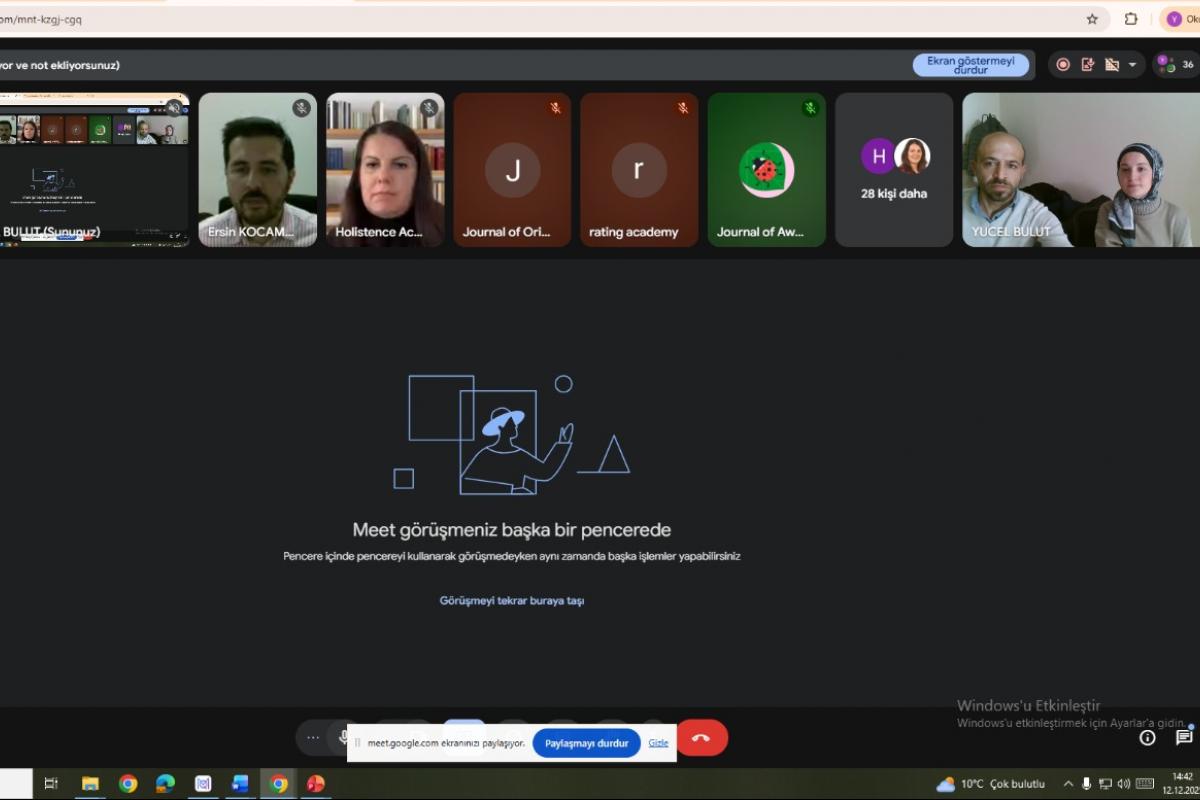Click the end call hang-up button
The image size is (1200, 800).
(702, 738)
